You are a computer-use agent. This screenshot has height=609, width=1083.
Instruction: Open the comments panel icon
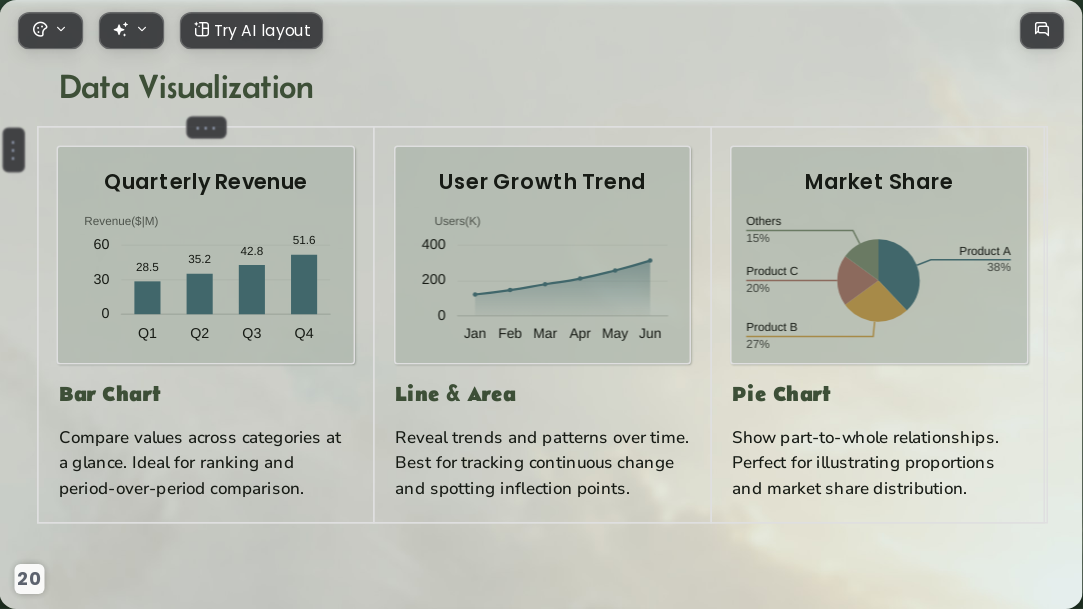1042,30
